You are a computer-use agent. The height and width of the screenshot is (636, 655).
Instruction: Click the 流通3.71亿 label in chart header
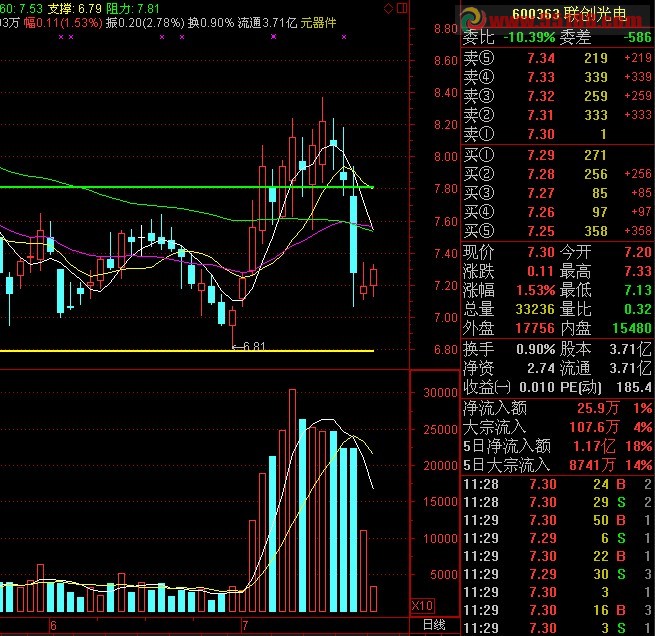(267, 22)
